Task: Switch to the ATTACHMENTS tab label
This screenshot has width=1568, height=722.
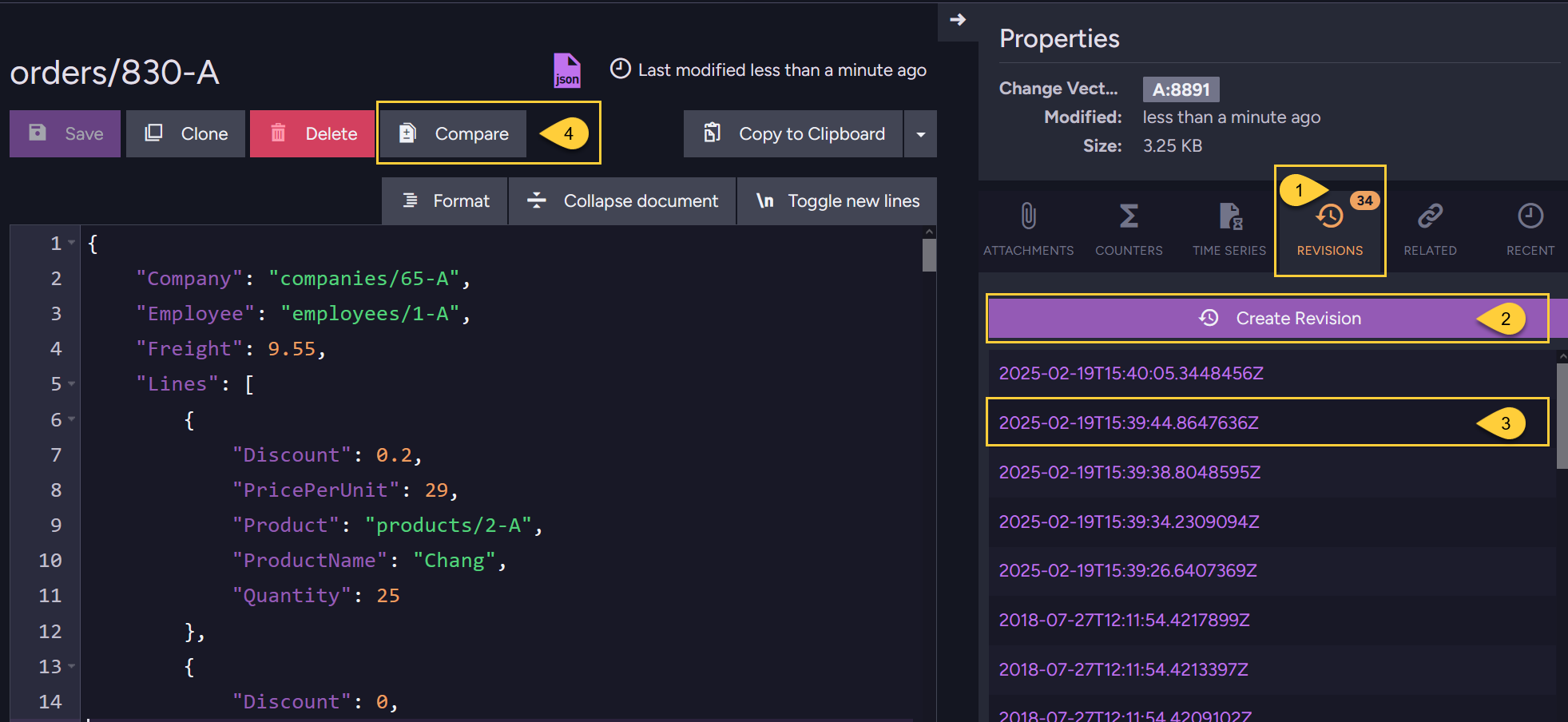Action: click(1028, 250)
